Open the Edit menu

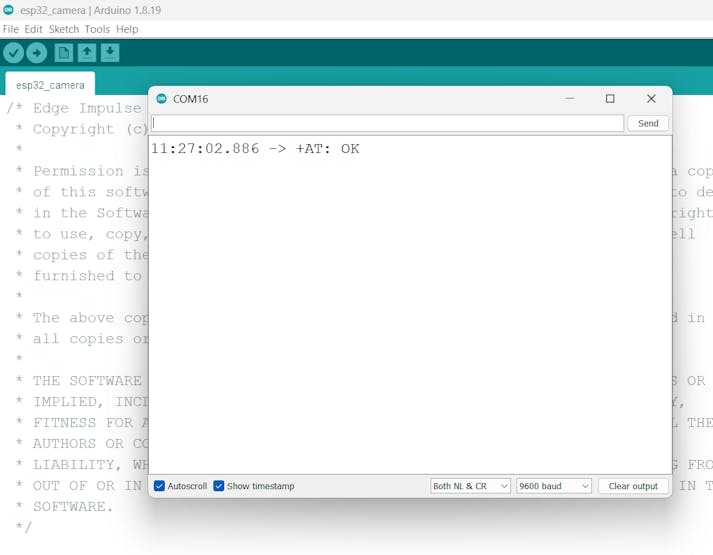33,29
